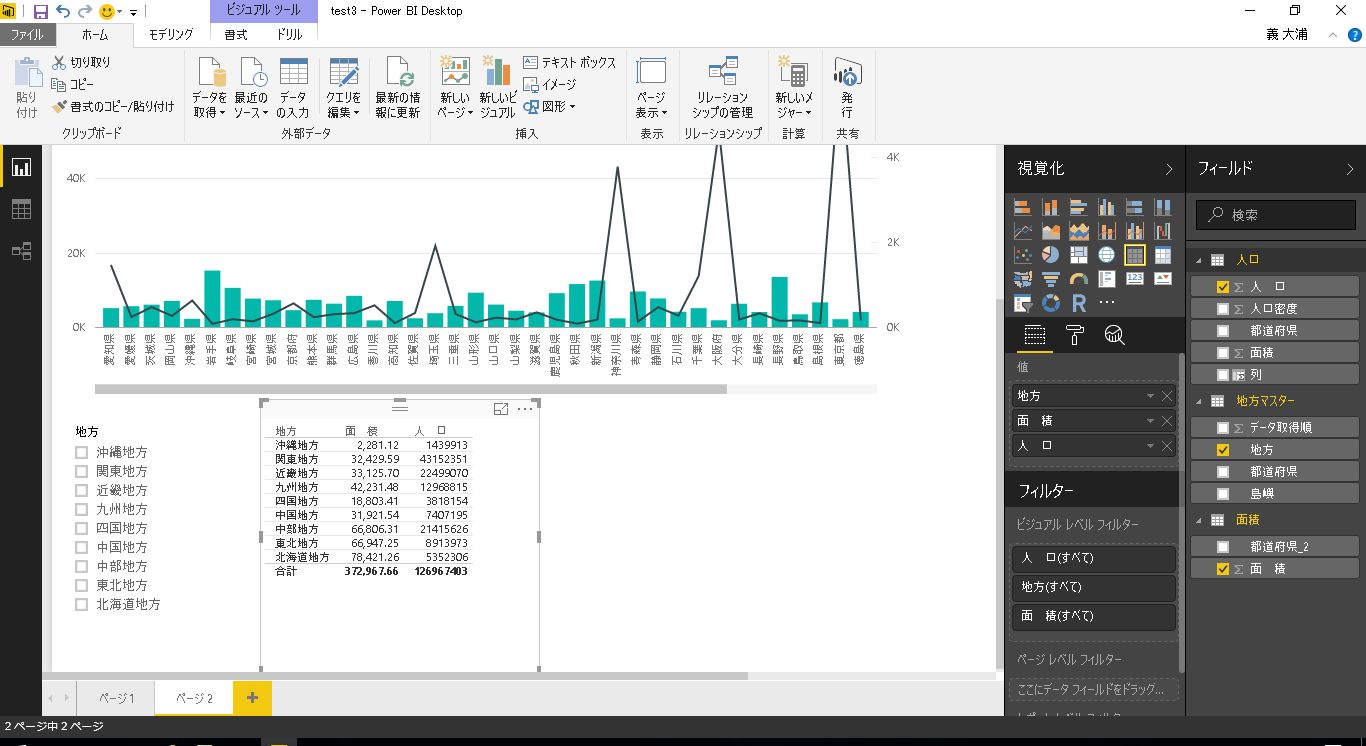
Task: Collapse the 視覚化 pane with chevron
Action: coord(1168,169)
